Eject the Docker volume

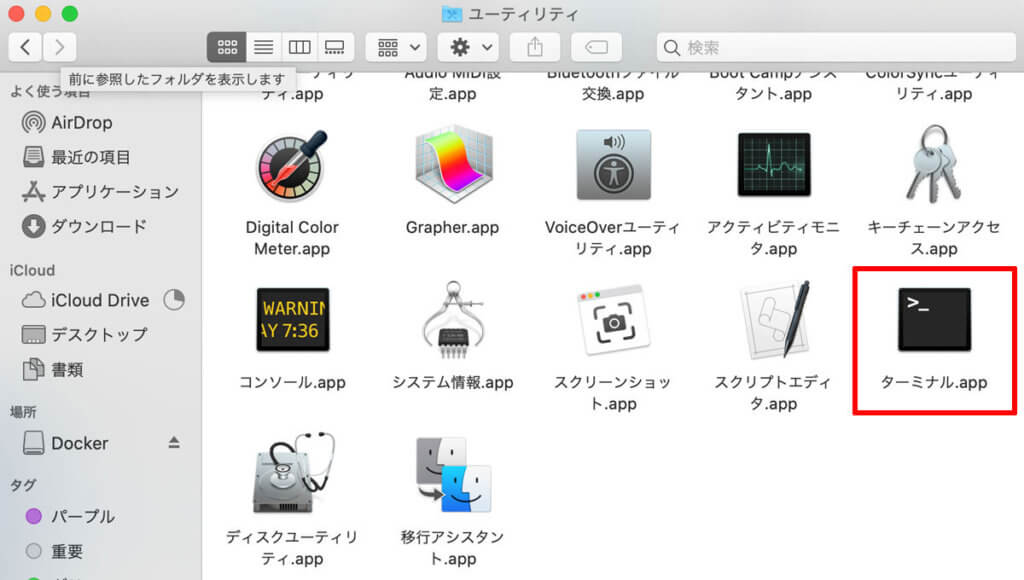click(174, 443)
